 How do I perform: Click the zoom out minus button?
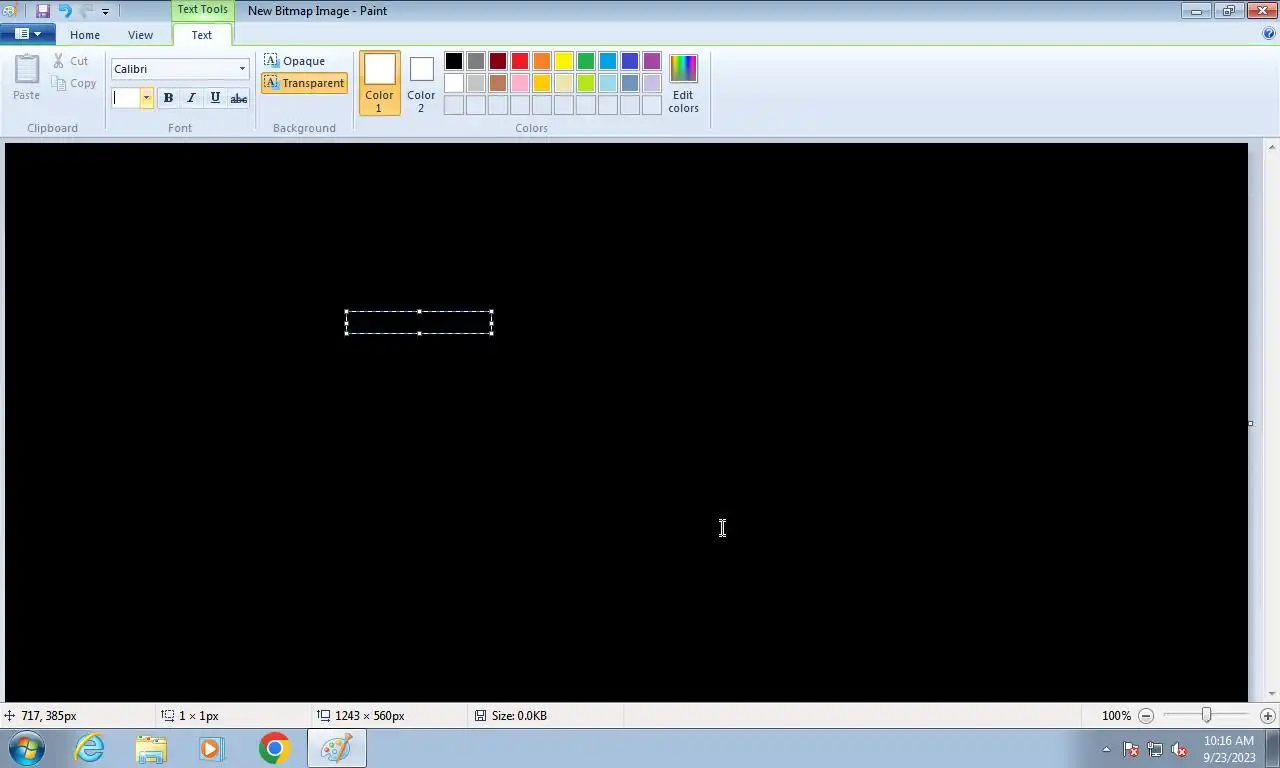(x=1147, y=716)
